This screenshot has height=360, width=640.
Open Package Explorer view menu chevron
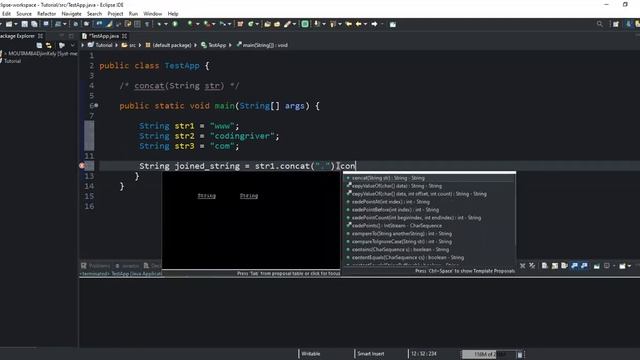(x=73, y=45)
